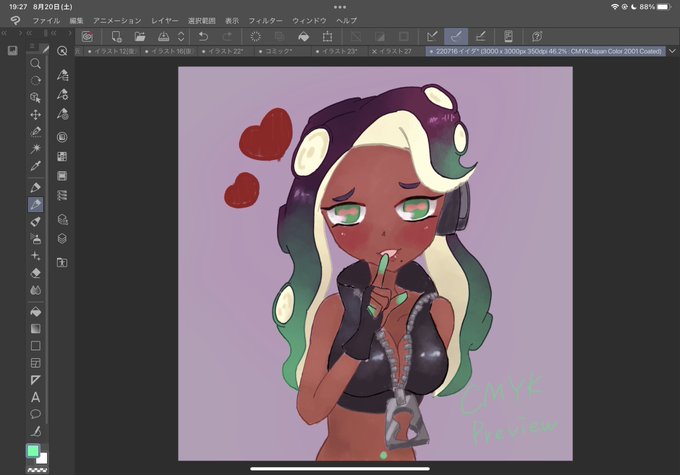Expand the collapsed panel with left double arrows
The height and width of the screenshot is (475, 680).
[3, 33]
